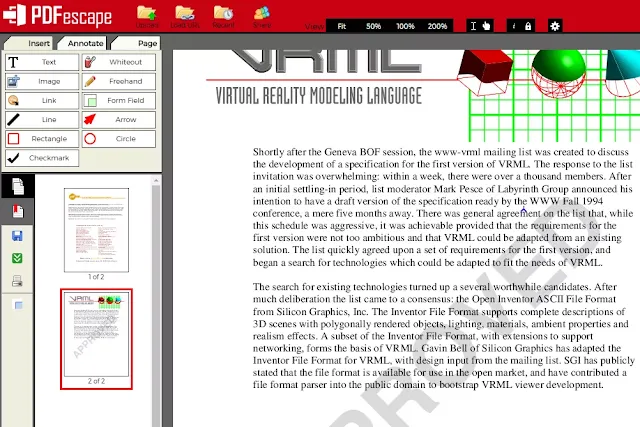The width and height of the screenshot is (640, 427).
Task: Click the lock security icon
Action: point(528,26)
